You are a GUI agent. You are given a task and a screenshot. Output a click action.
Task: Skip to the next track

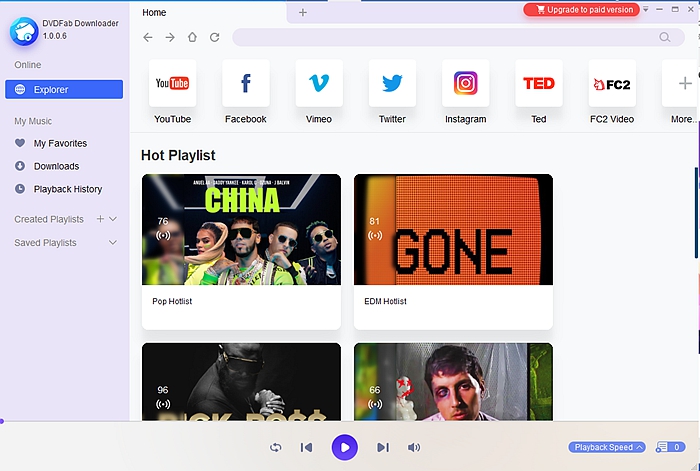coord(383,447)
